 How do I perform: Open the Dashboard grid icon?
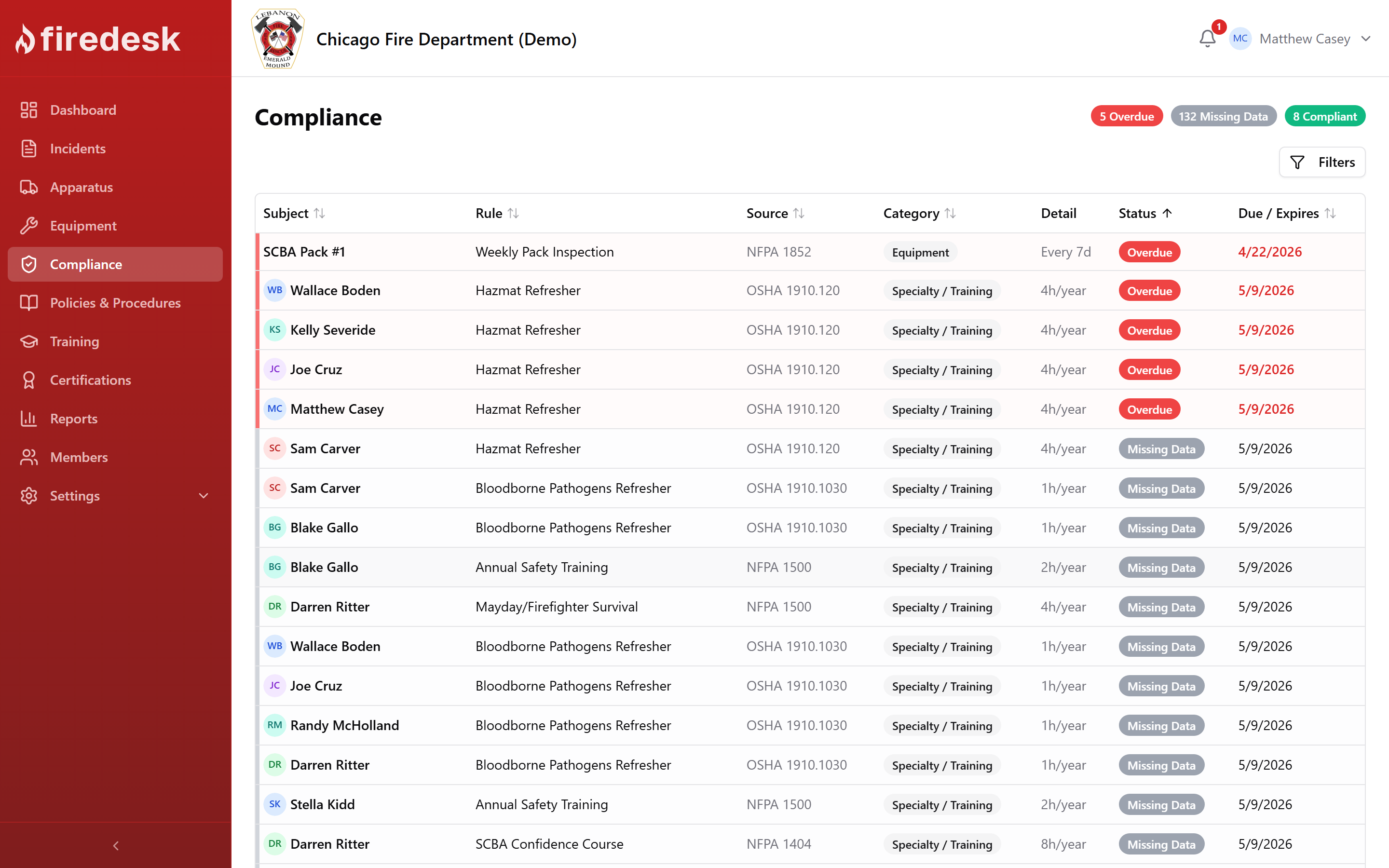click(29, 109)
